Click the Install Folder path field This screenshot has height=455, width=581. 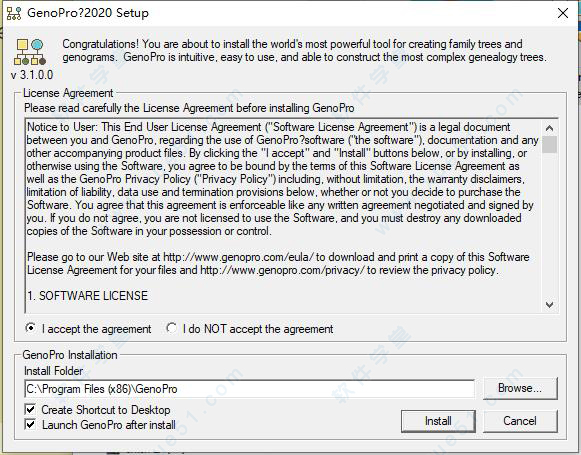coord(249,389)
